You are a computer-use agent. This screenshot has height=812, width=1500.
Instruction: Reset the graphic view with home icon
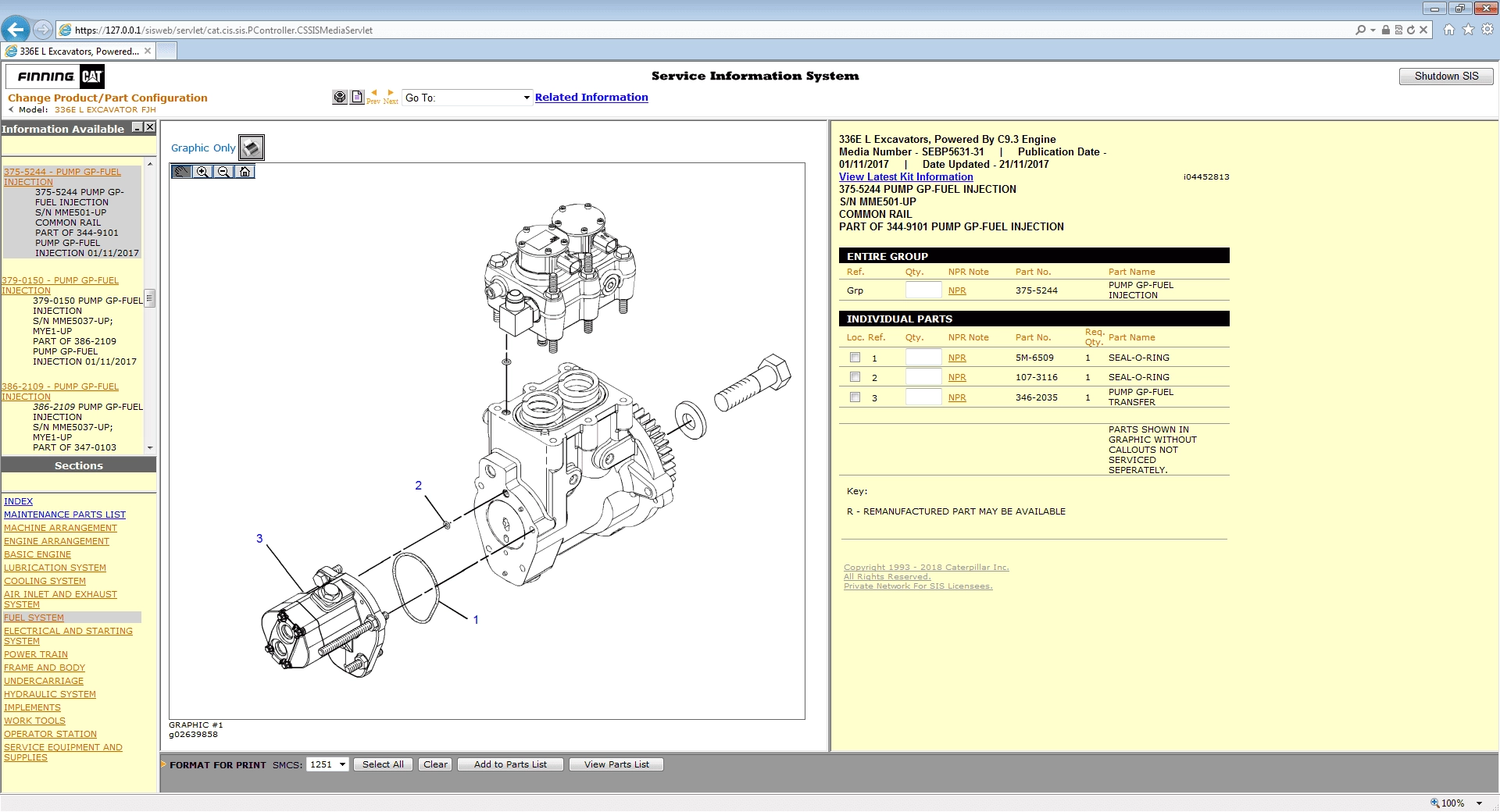245,172
